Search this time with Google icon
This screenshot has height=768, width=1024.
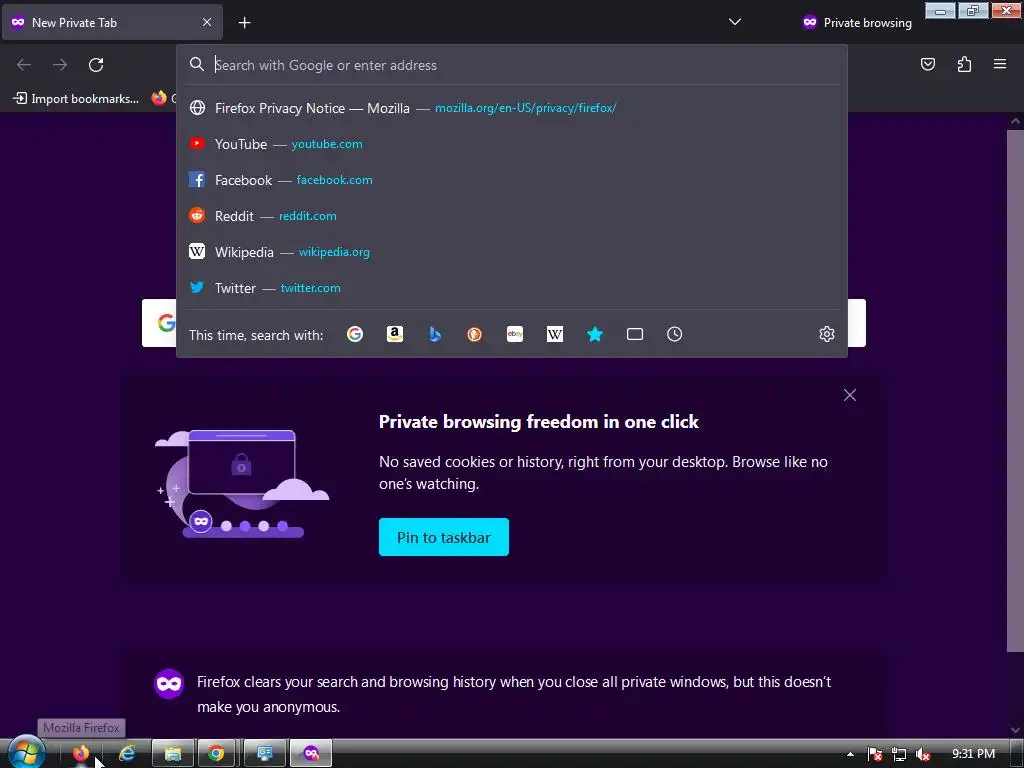[x=355, y=334]
